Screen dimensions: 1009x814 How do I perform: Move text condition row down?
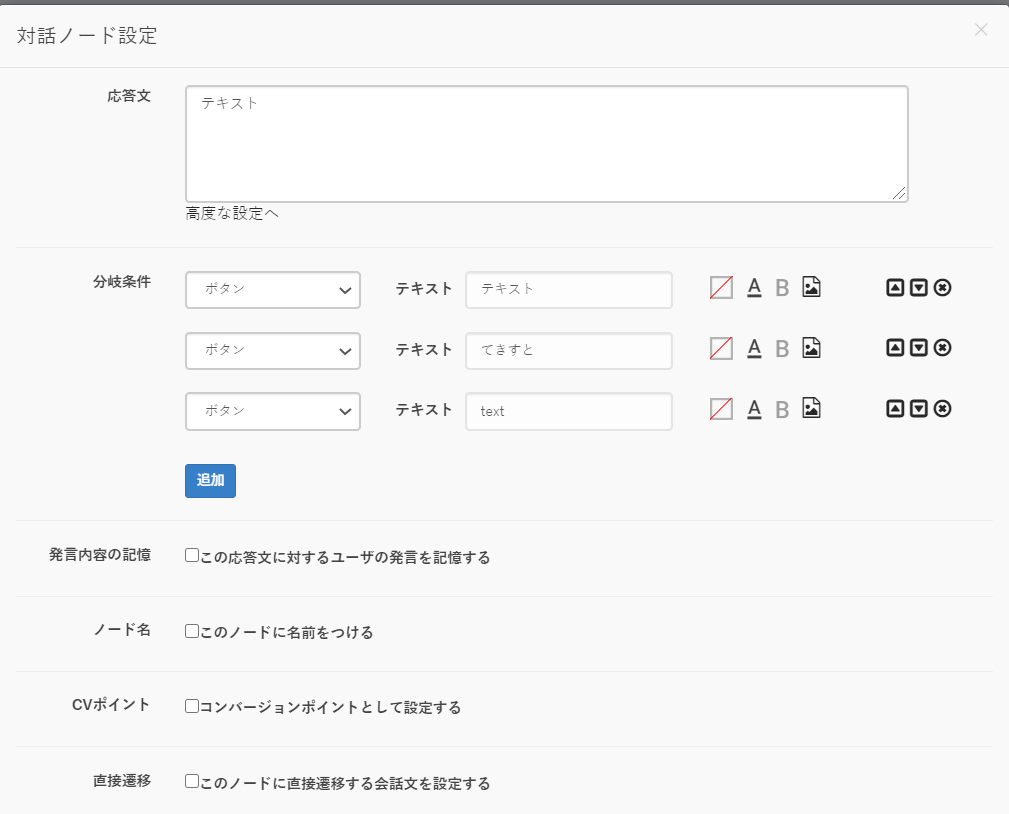[919, 409]
